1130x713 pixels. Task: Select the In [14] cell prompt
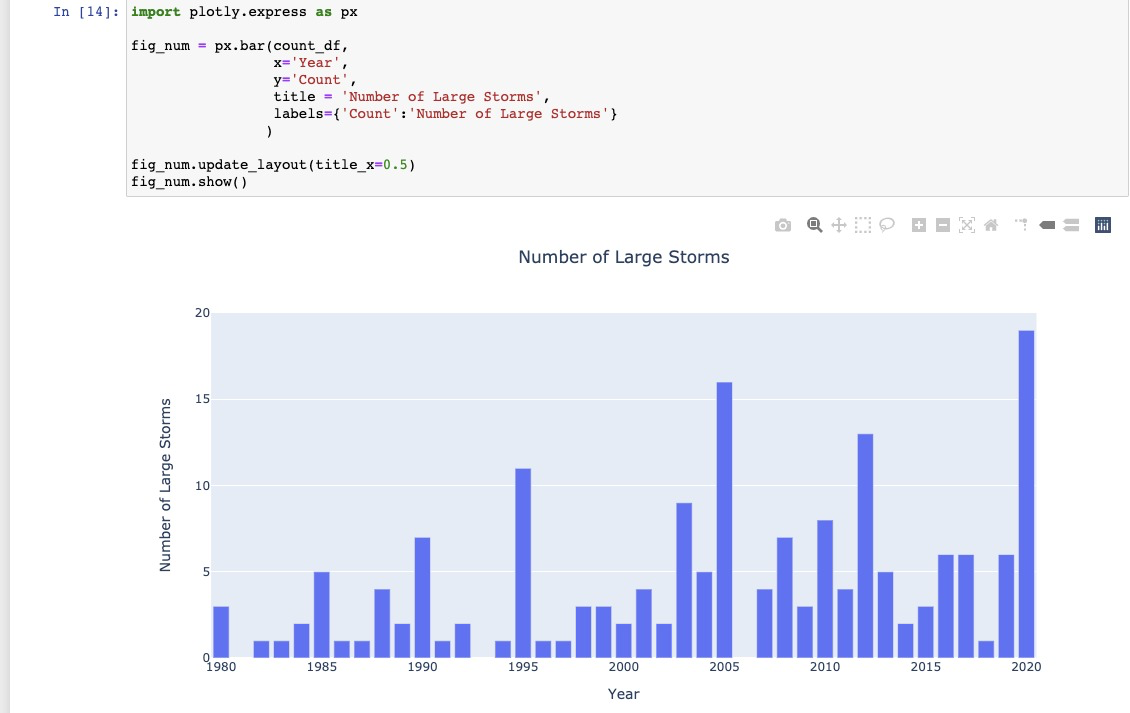[x=86, y=12]
